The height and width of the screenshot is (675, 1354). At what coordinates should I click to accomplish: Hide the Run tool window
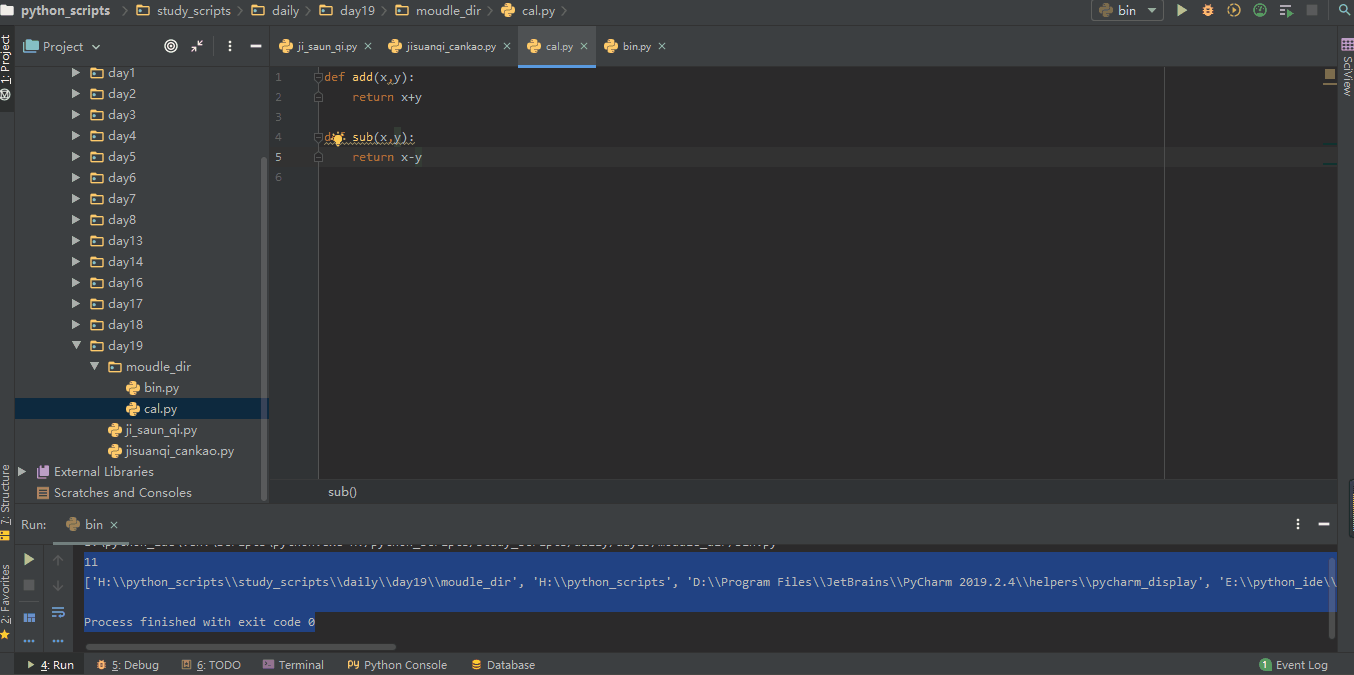tap(1325, 524)
